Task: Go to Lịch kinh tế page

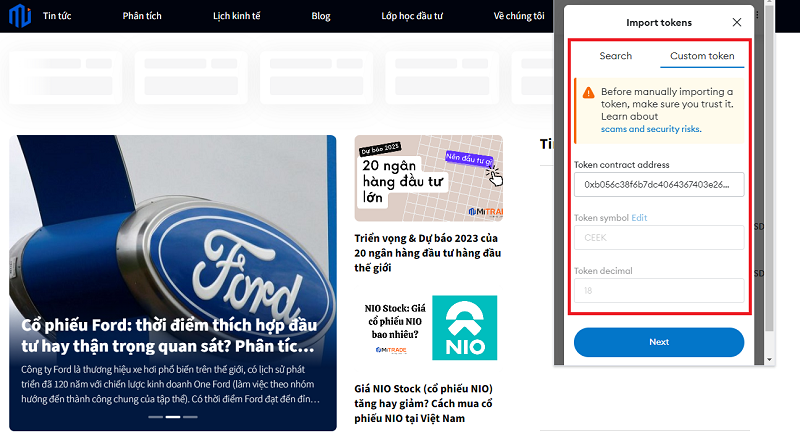Action: [237, 16]
